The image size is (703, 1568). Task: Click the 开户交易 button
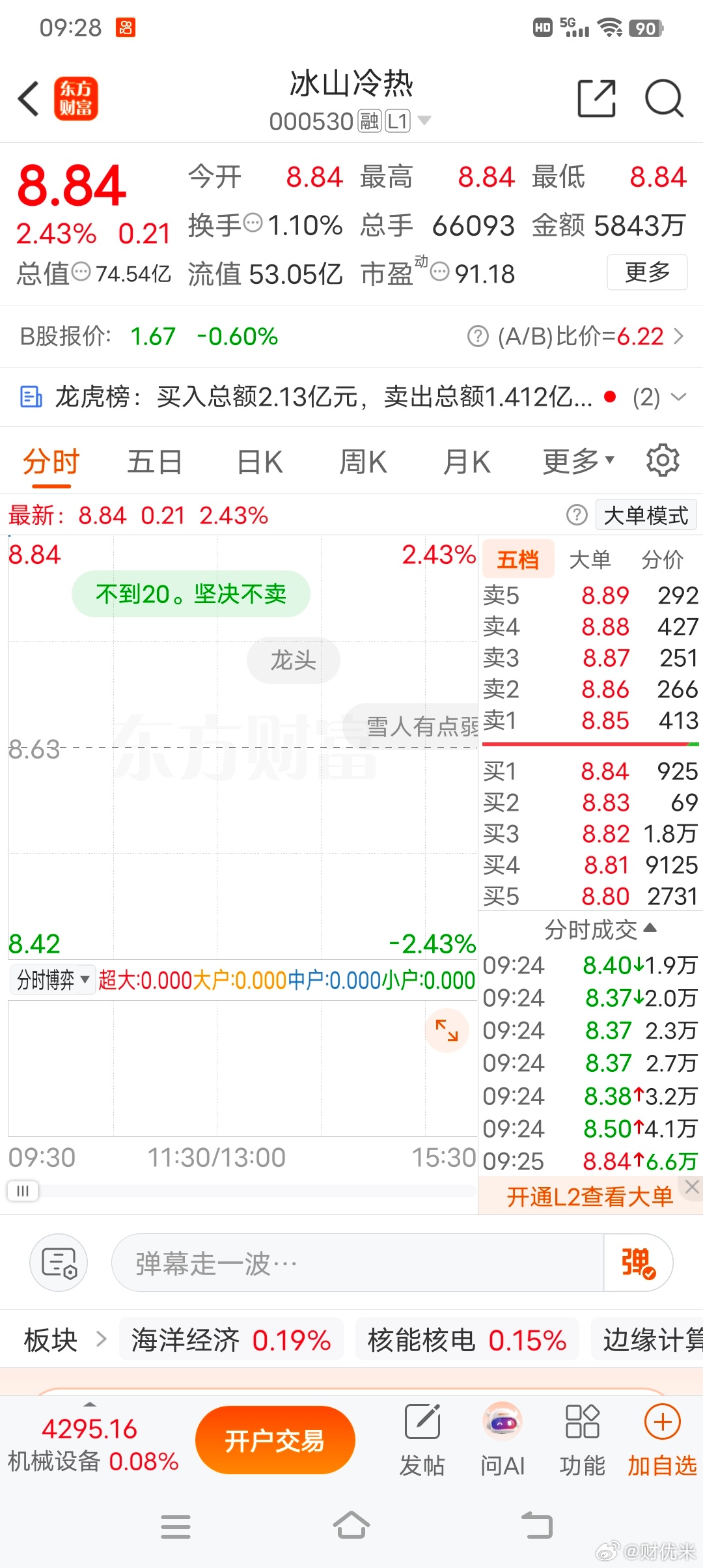point(275,1440)
